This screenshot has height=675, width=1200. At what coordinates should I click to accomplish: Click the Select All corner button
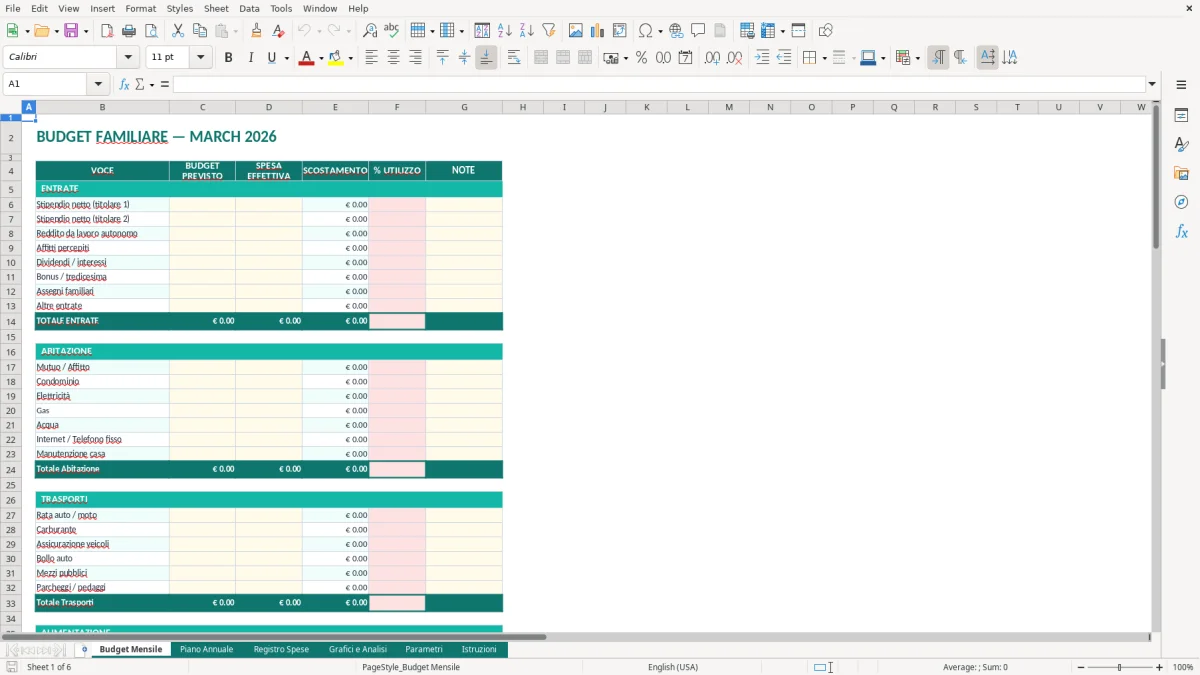(x=11, y=106)
